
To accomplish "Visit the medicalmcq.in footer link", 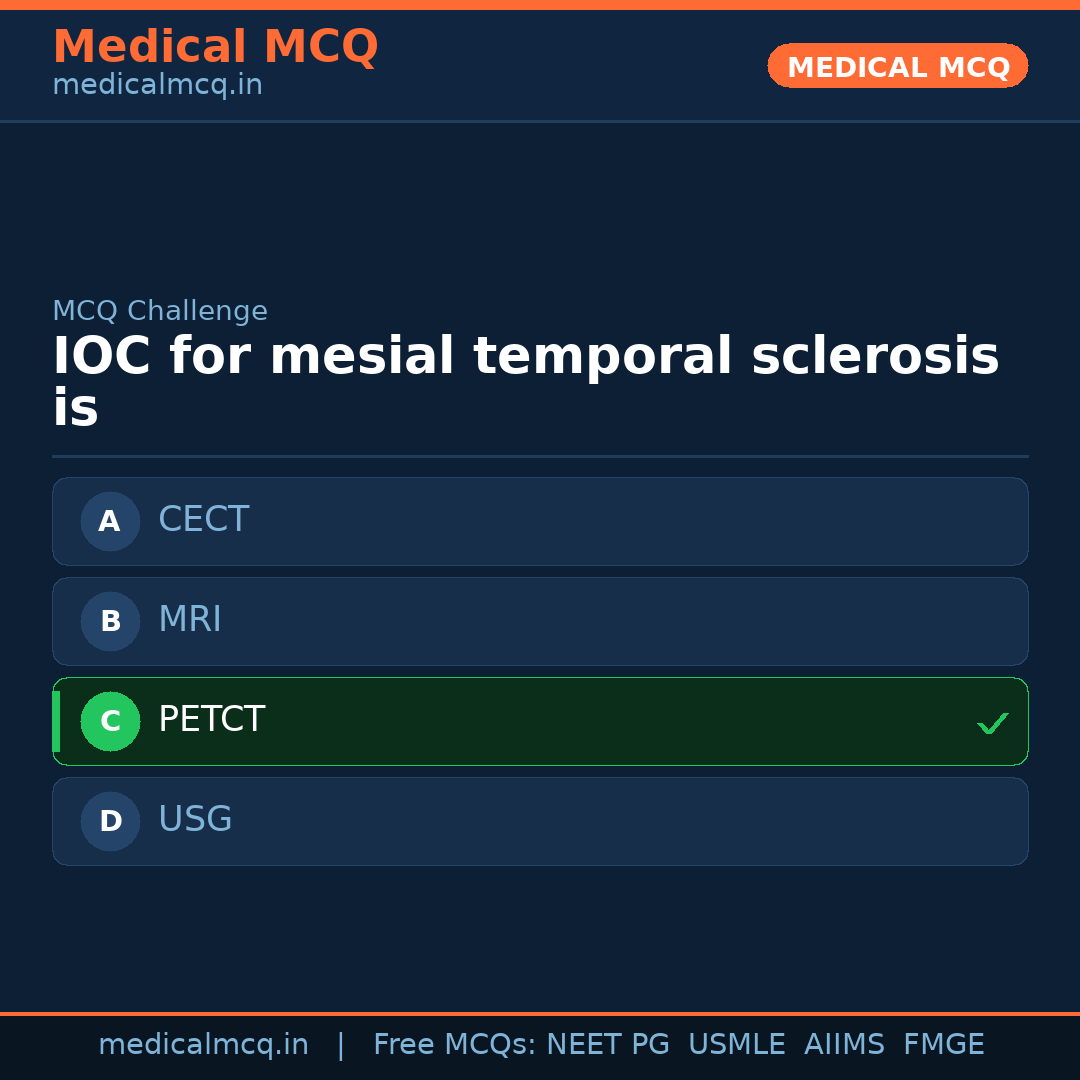I will [x=203, y=1043].
